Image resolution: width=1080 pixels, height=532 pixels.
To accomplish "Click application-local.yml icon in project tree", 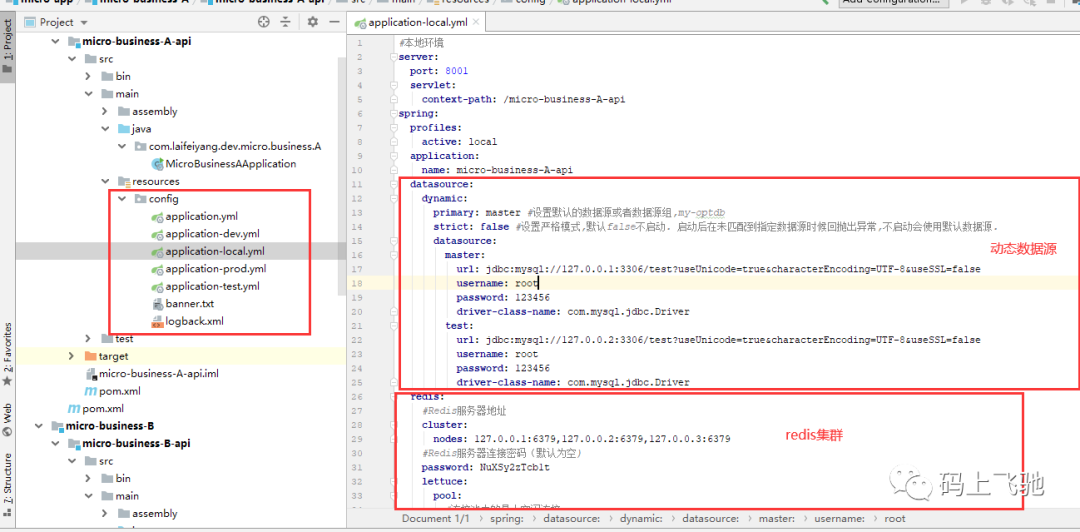I will tap(157, 252).
